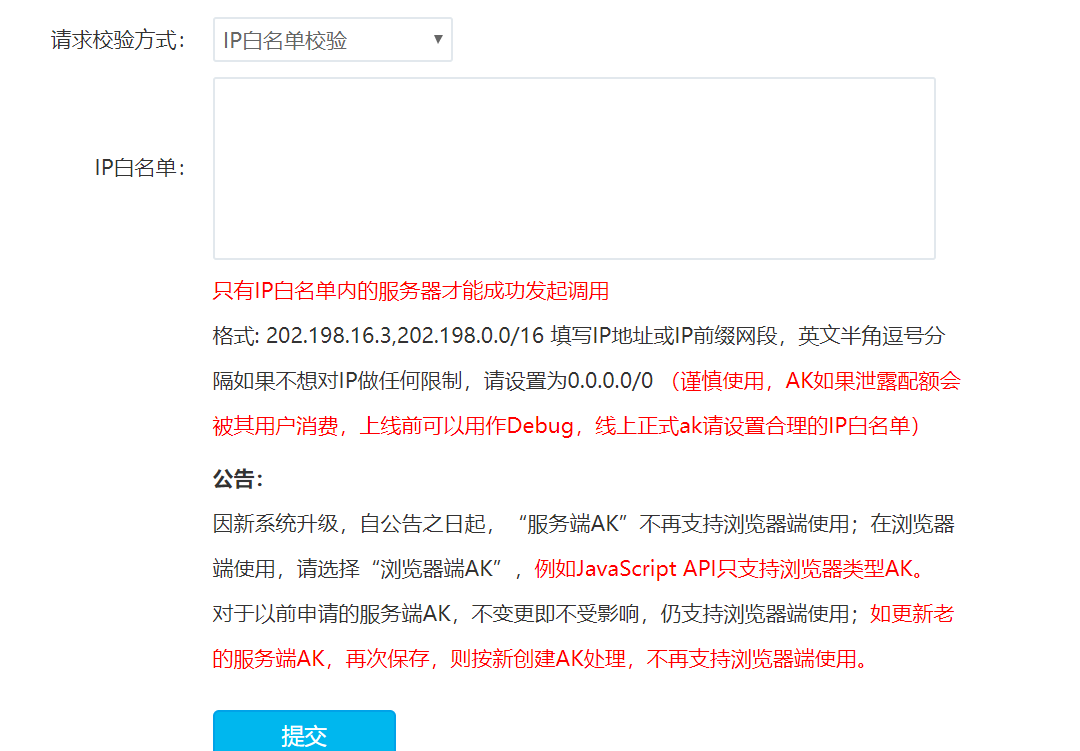This screenshot has height=751, width=1080.
Task: Click the line starting 对于以前申请的服务端AK
Action: click(x=583, y=614)
